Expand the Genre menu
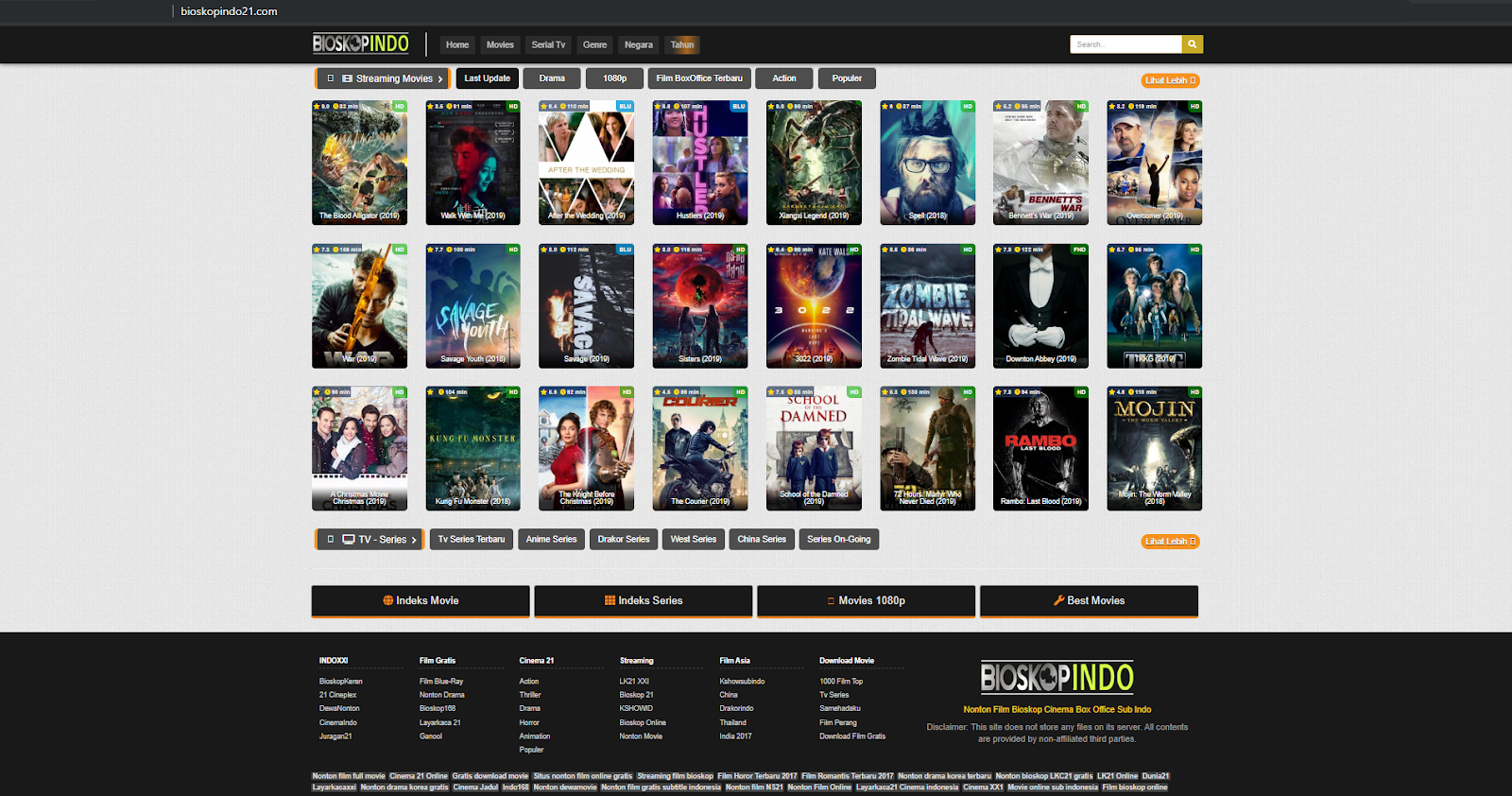Screen dimensions: 1512x796 coord(595,44)
